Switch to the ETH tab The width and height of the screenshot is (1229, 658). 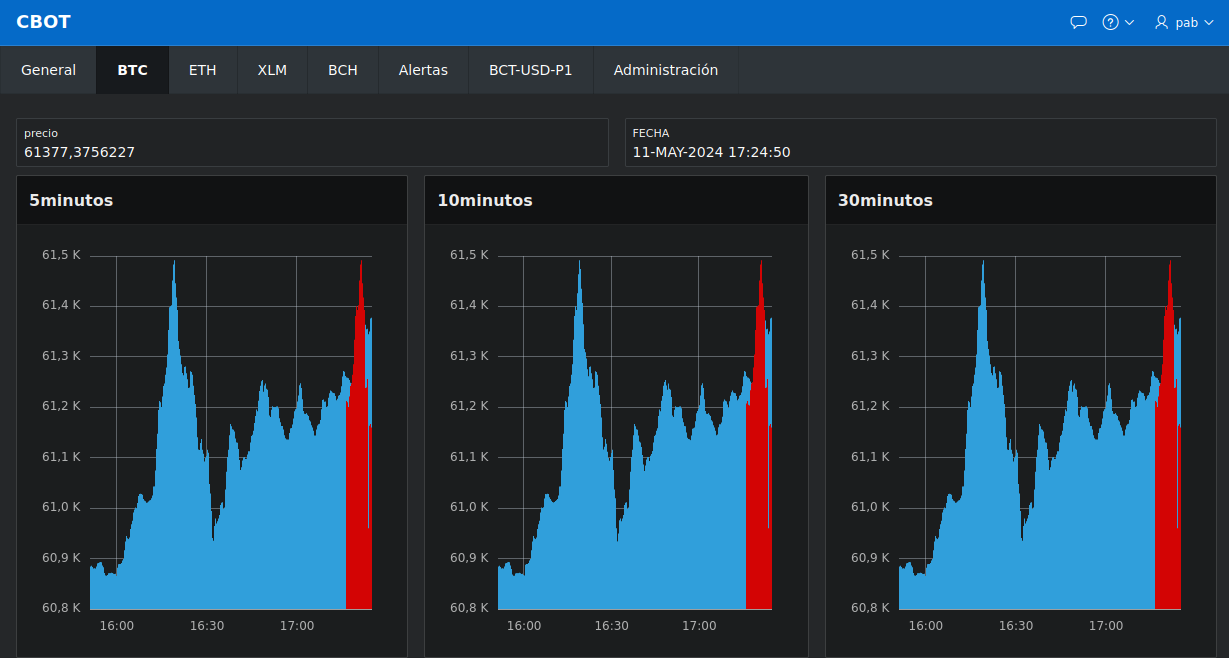point(202,70)
